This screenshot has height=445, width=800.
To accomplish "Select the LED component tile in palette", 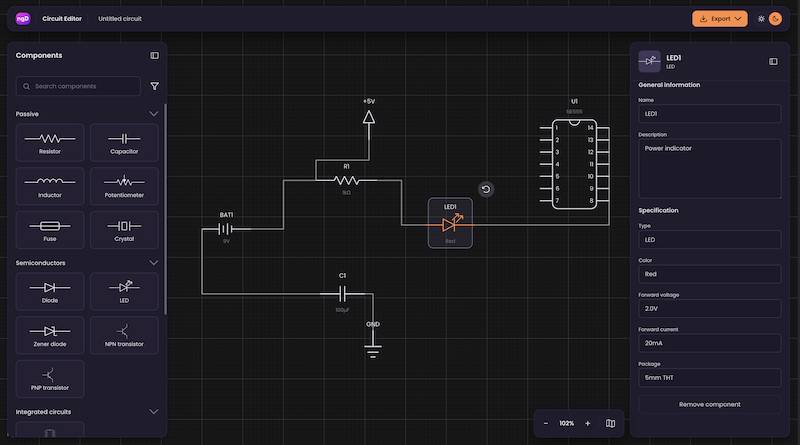I will [x=124, y=291].
